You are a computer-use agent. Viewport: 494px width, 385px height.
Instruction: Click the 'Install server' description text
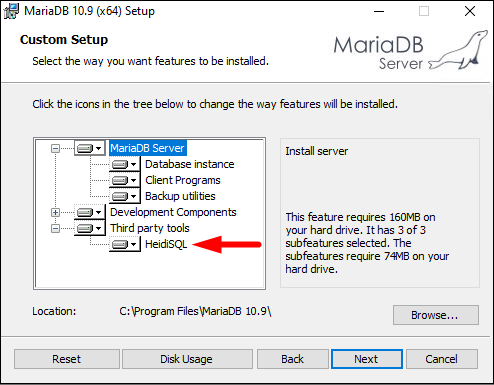point(317,151)
